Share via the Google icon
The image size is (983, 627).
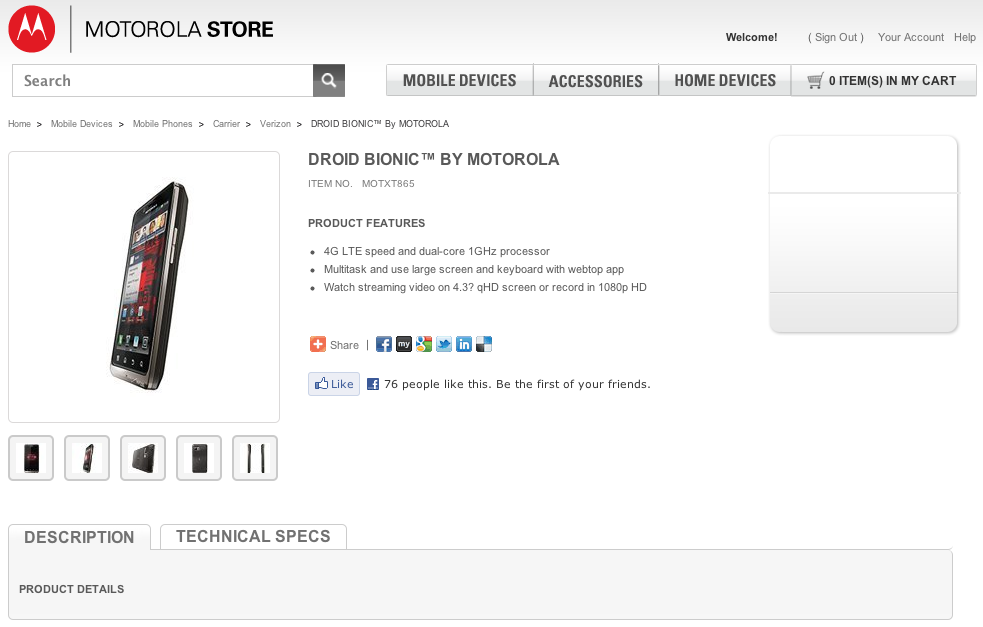tap(424, 345)
